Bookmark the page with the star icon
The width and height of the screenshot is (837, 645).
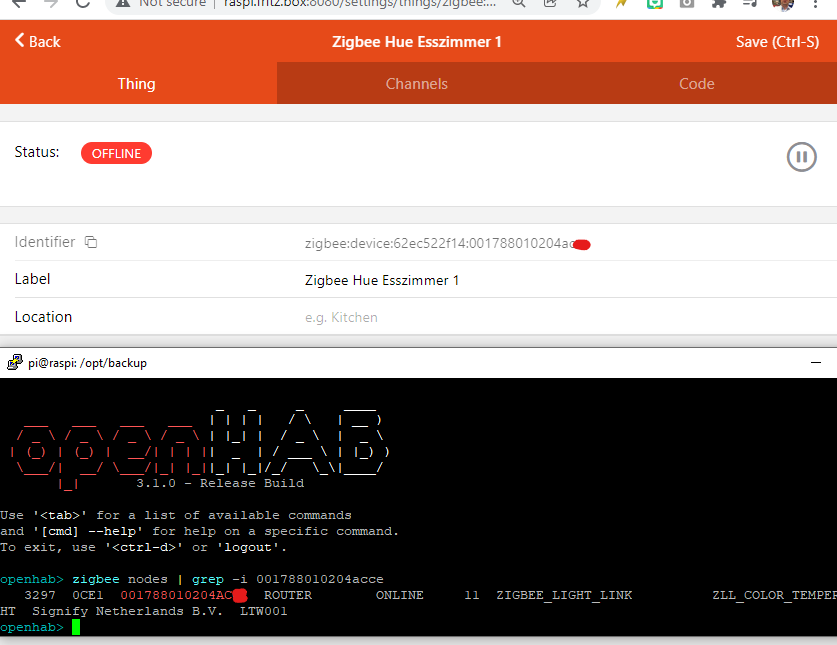tap(583, 3)
